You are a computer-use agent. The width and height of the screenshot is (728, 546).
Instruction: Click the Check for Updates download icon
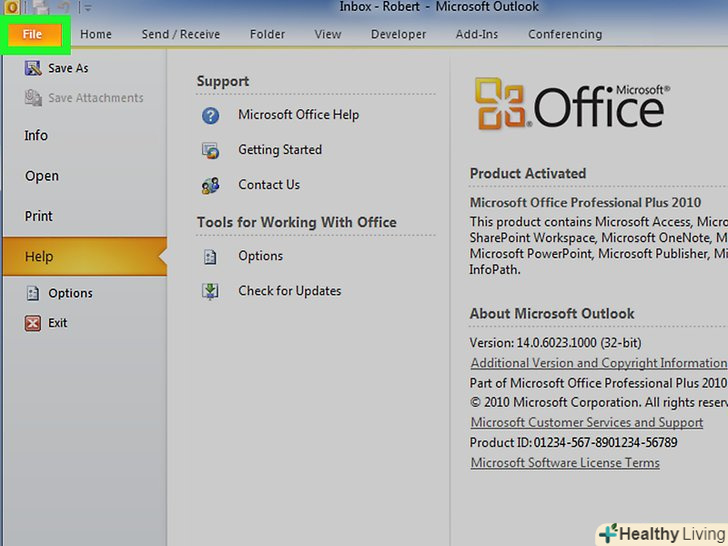click(210, 291)
